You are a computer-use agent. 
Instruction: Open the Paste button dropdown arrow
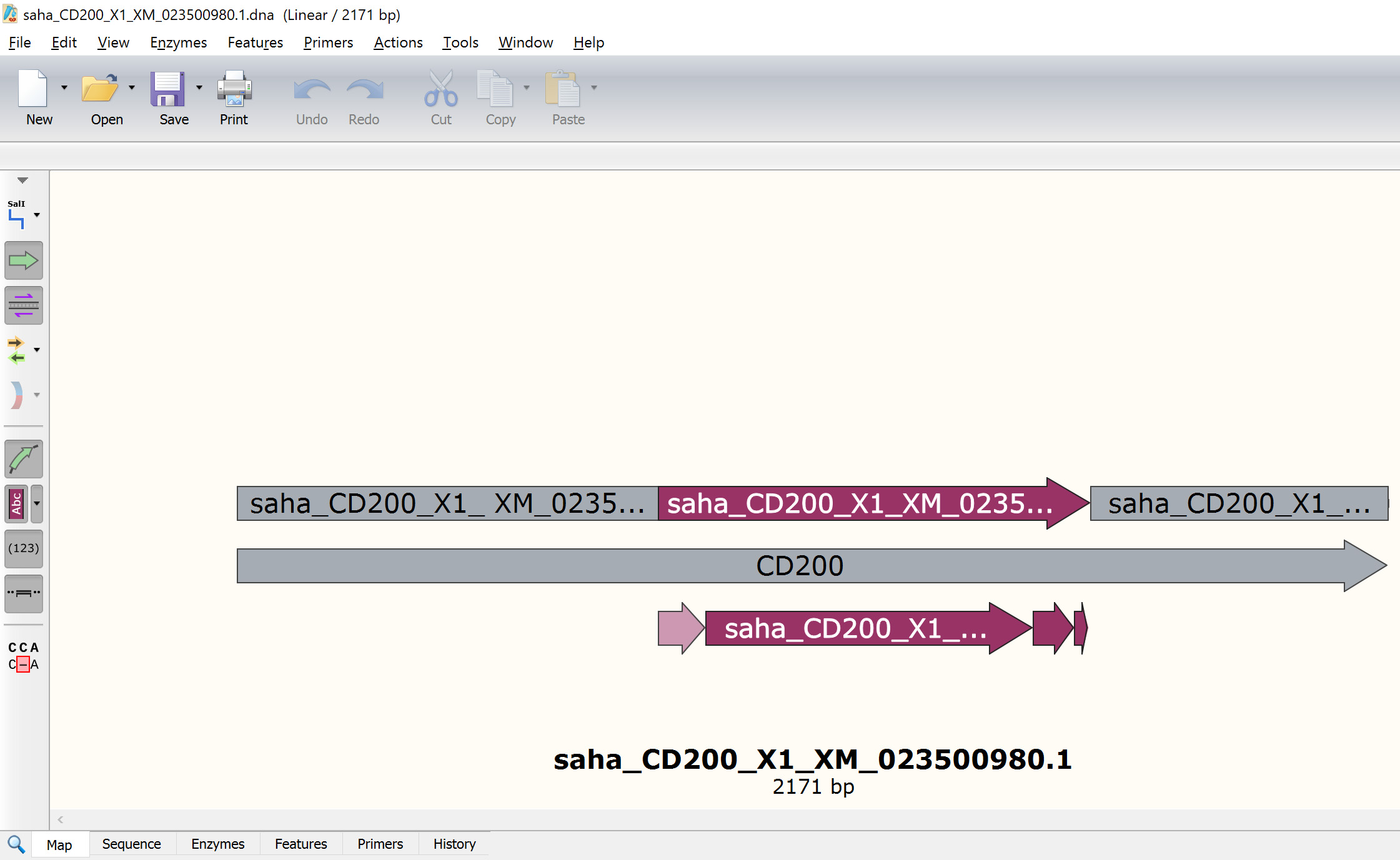(594, 87)
